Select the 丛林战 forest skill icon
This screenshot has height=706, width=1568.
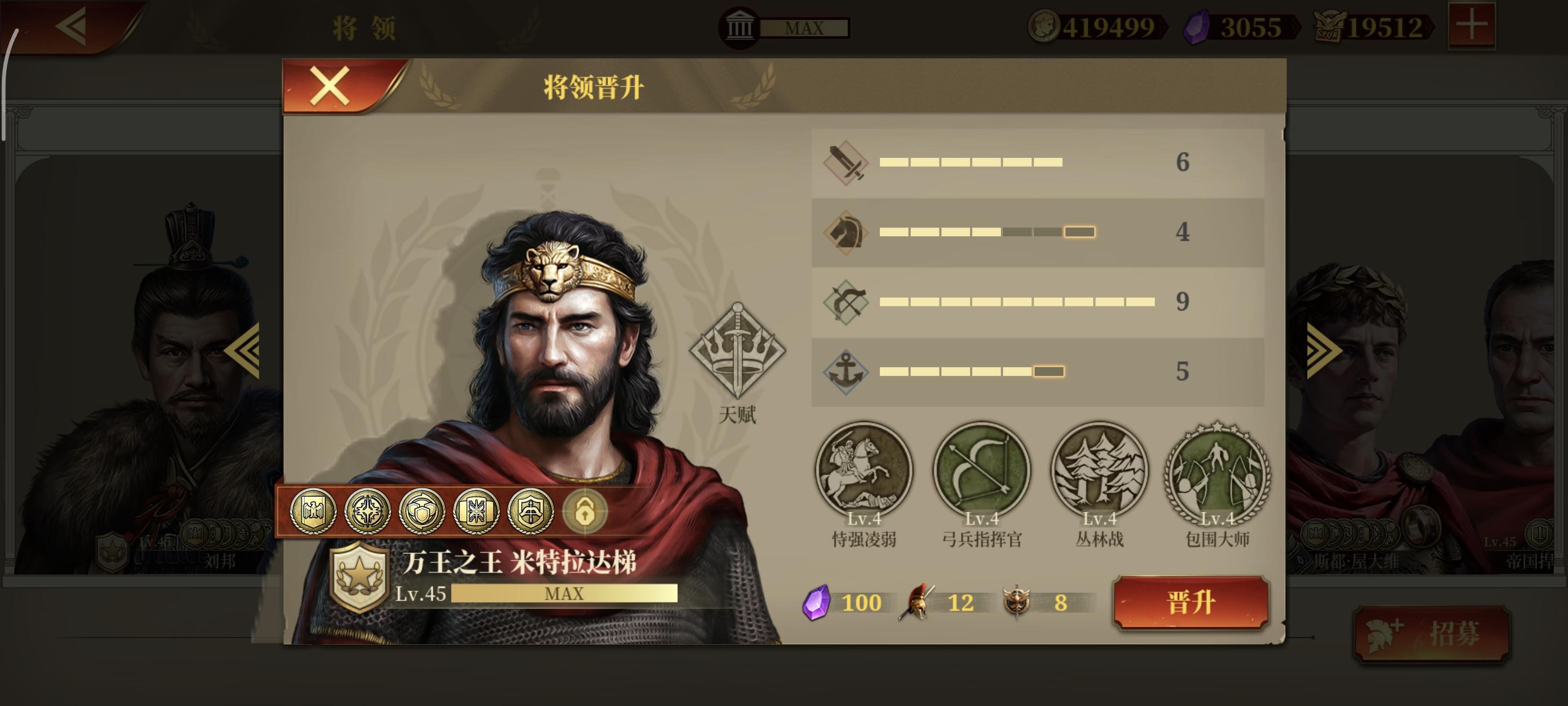click(x=1099, y=470)
